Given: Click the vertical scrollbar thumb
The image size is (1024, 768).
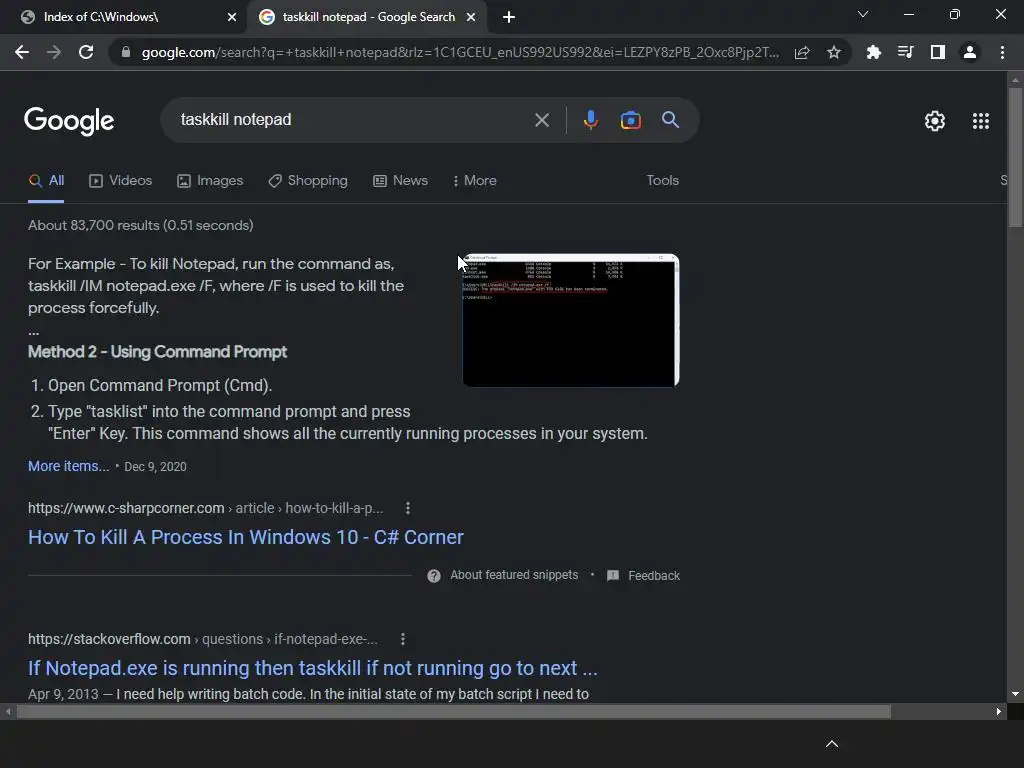Looking at the screenshot, I should pos(1015,157).
